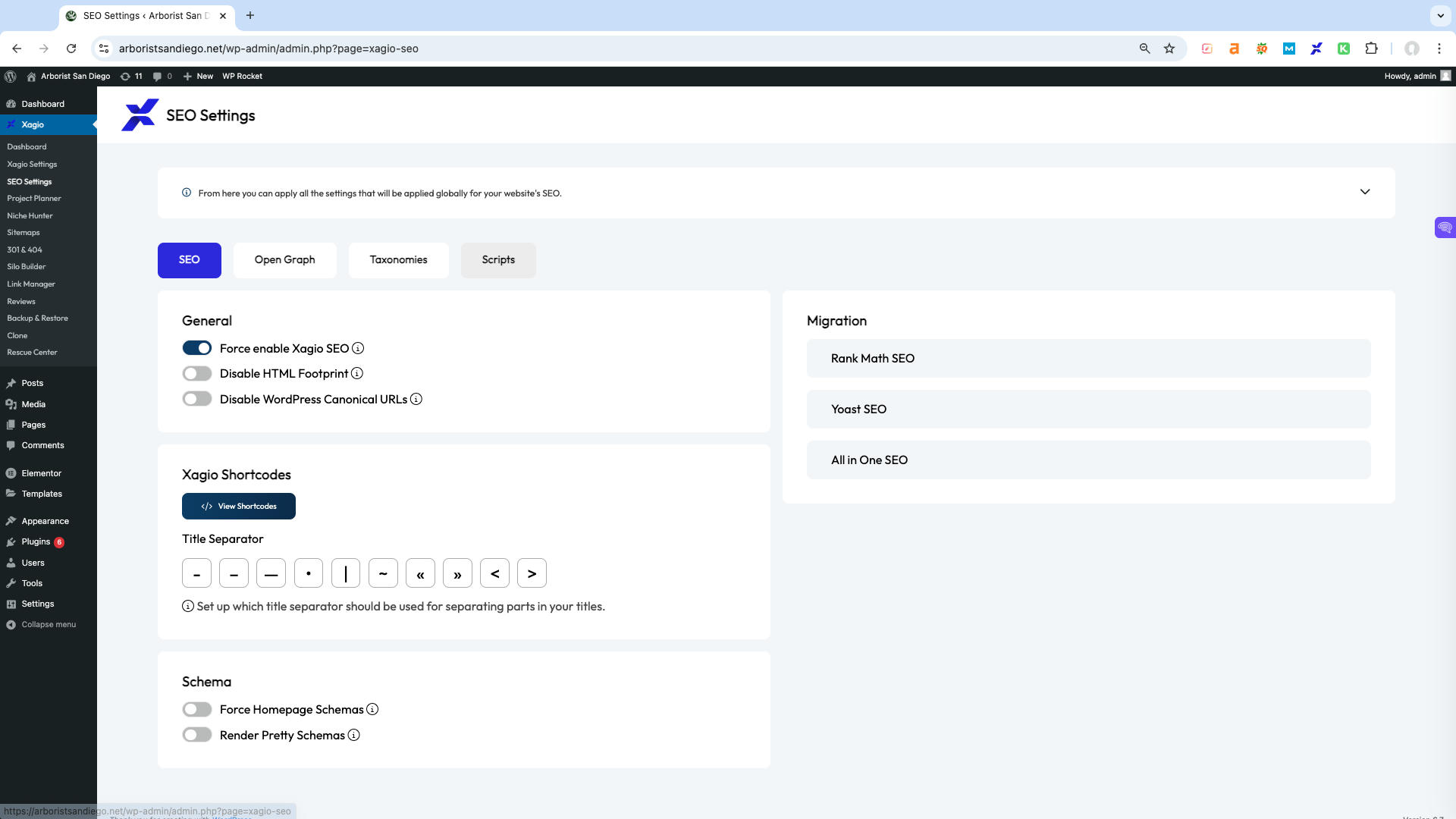The height and width of the screenshot is (819, 1456).
Task: Expand the Rank Math SEO migration panel
Action: pyautogui.click(x=1089, y=359)
